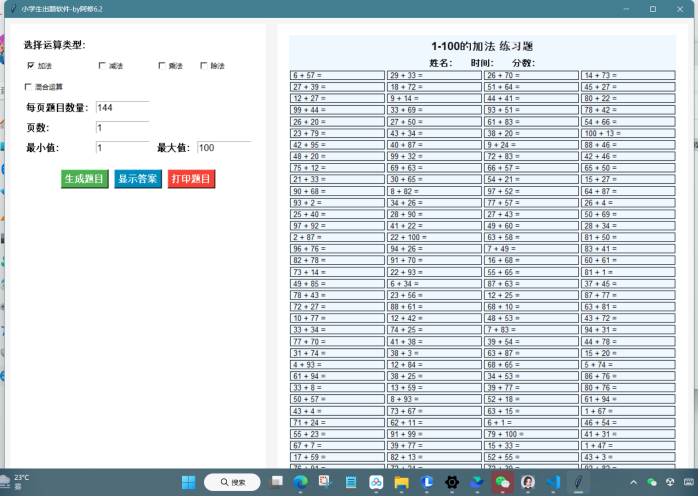
Task: Enable the 混合运算 mixed operations checkbox
Action: click(x=28, y=87)
